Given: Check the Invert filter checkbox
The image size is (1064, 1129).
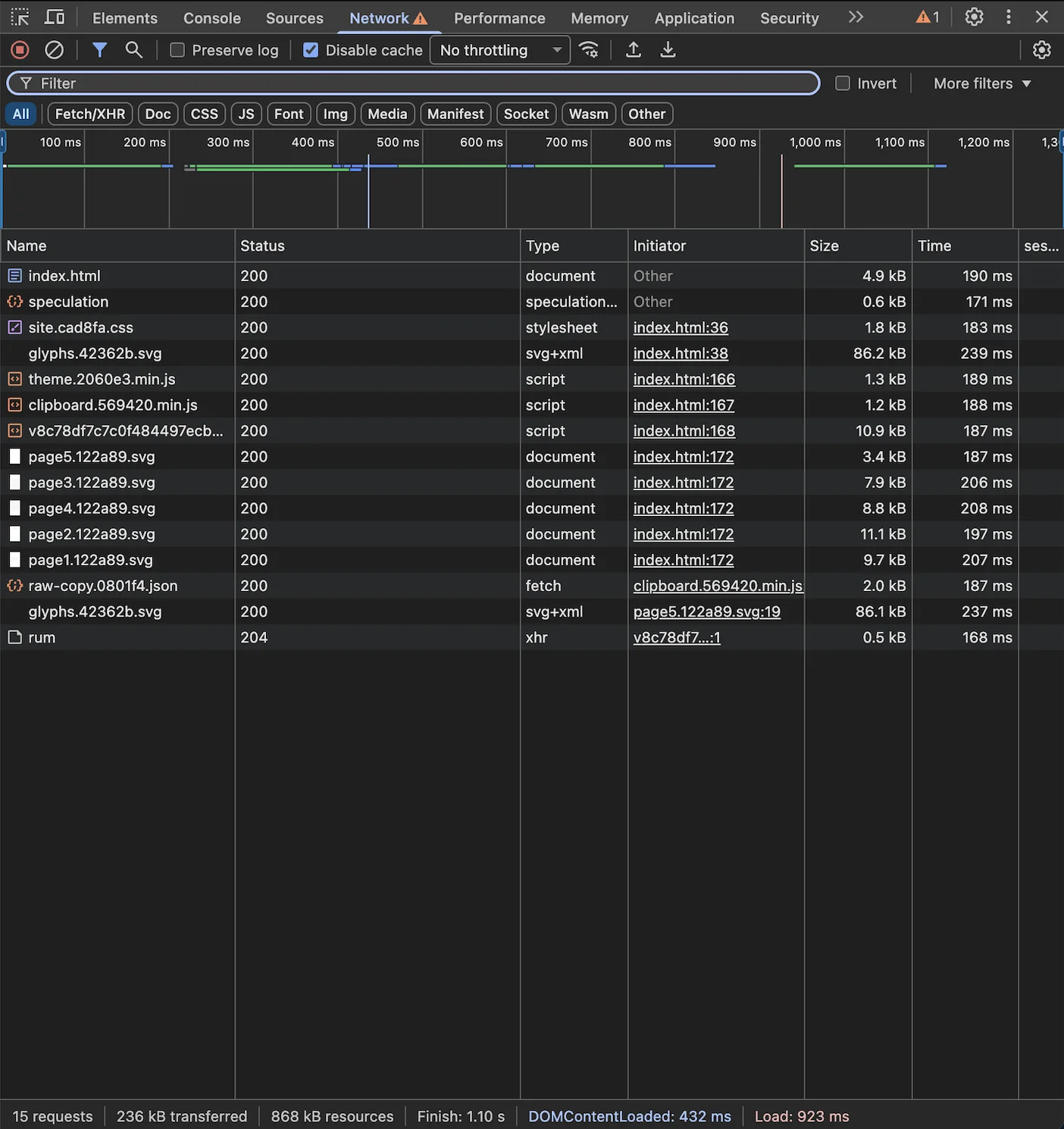Looking at the screenshot, I should pos(843,83).
